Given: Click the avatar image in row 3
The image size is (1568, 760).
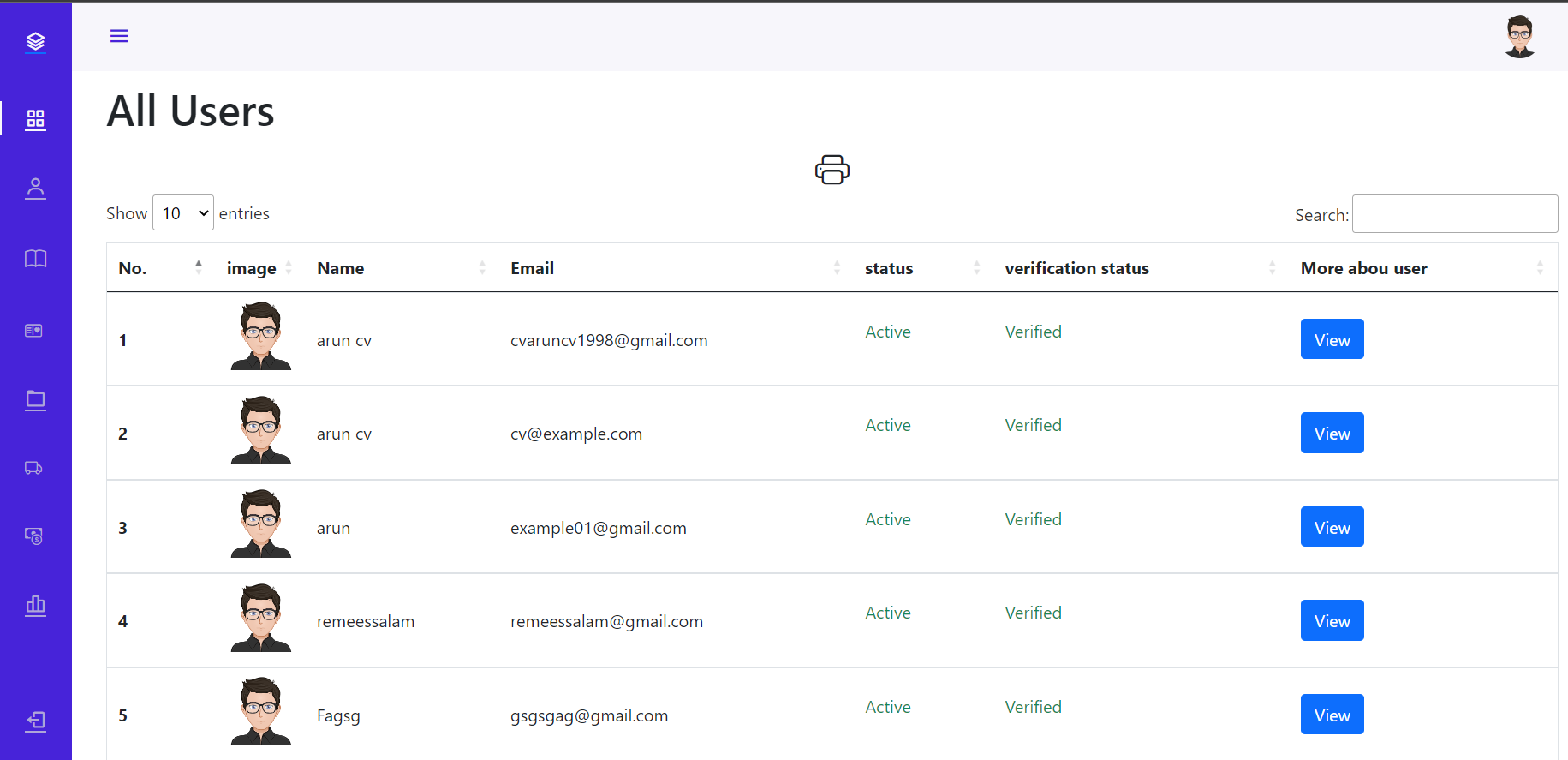Looking at the screenshot, I should 261,524.
